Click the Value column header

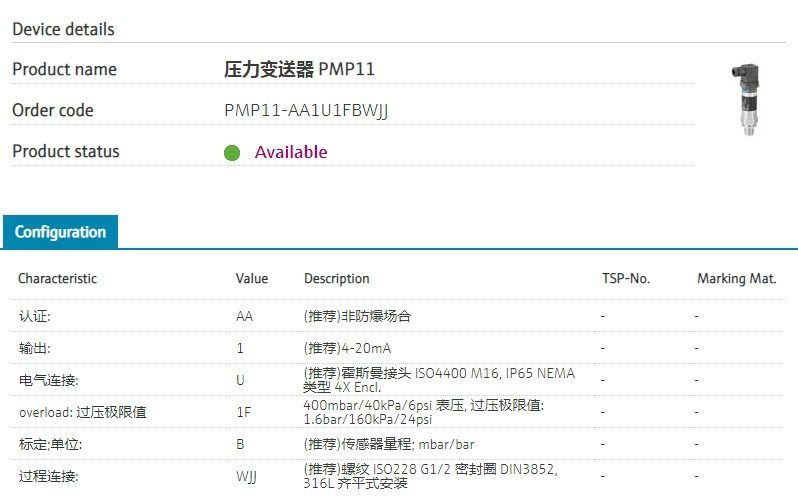pyautogui.click(x=252, y=279)
